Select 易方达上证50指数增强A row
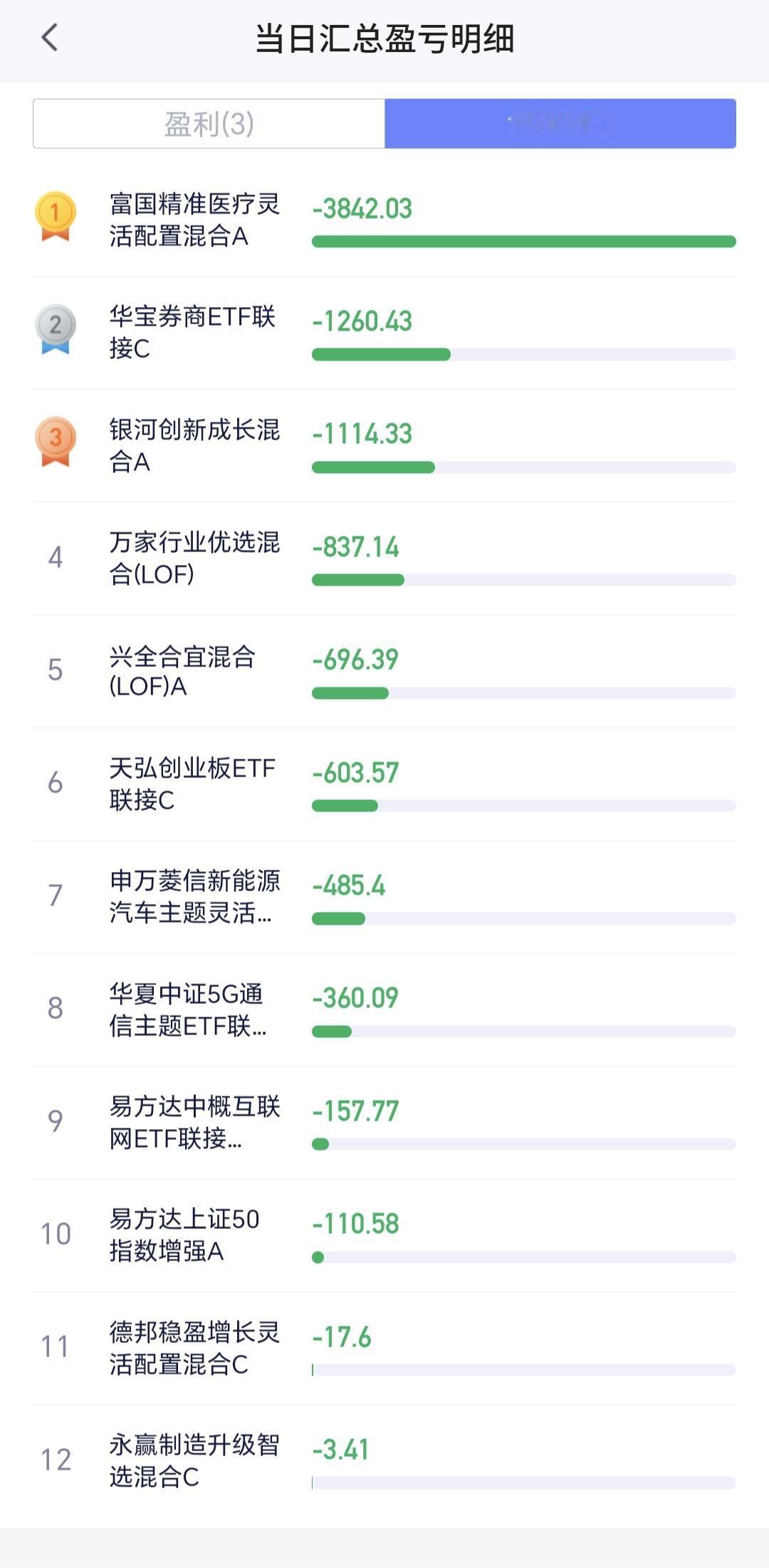 pos(384,1235)
